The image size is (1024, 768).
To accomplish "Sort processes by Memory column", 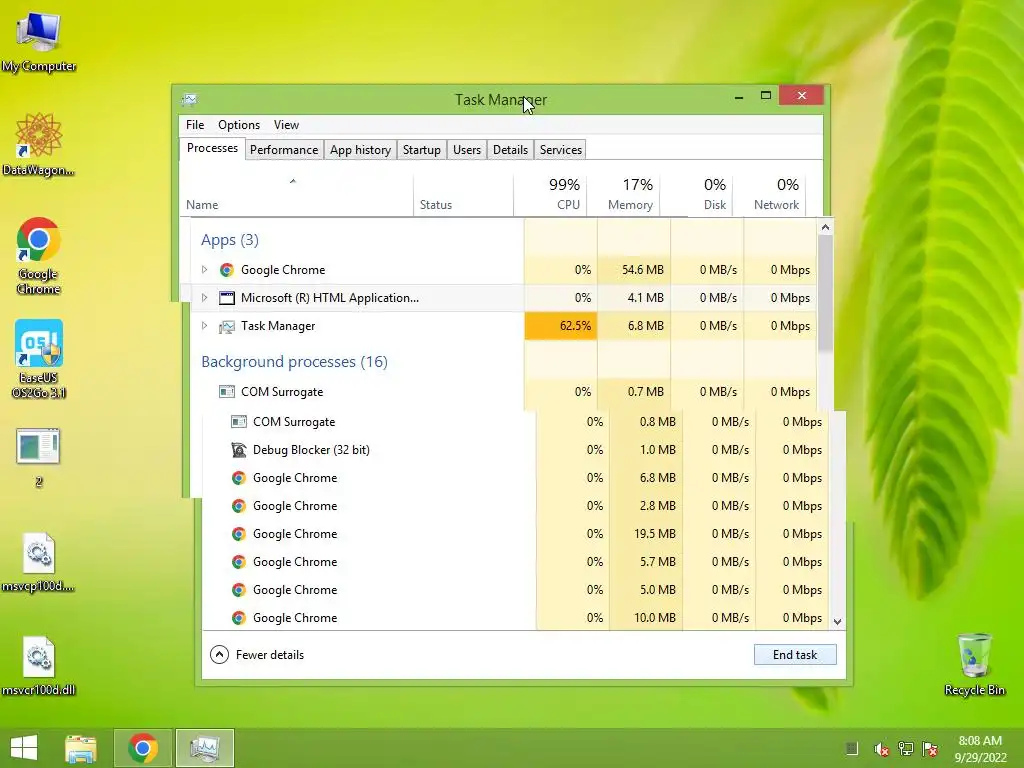I will (624, 195).
